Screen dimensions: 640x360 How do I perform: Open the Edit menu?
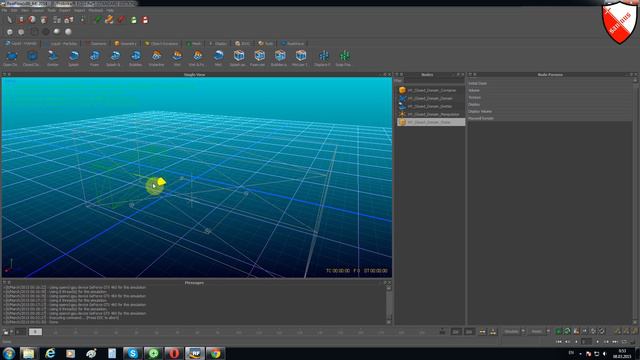(x=14, y=10)
